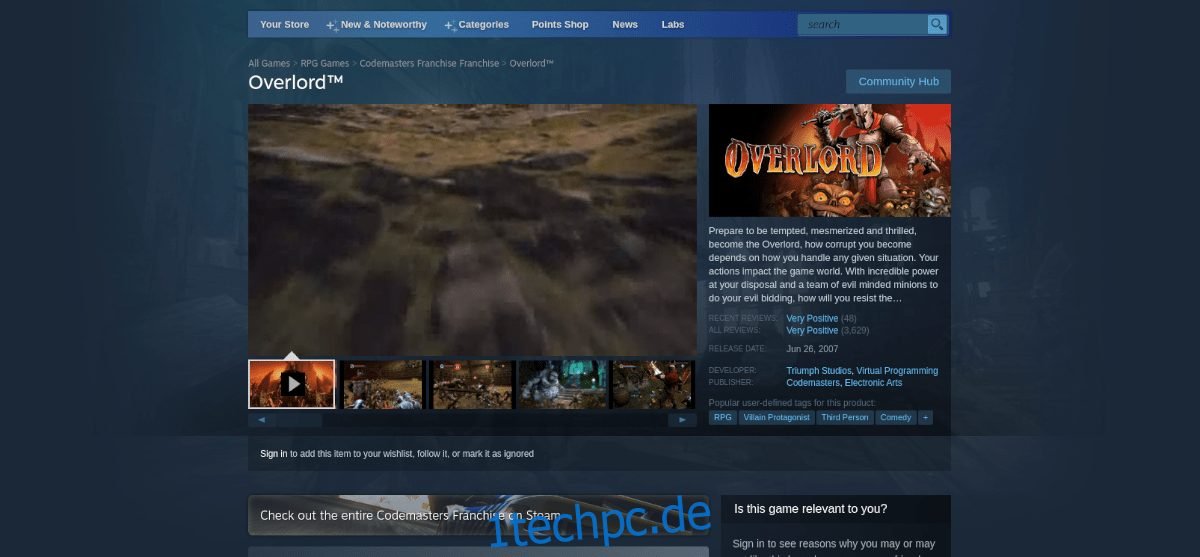Image resolution: width=1200 pixels, height=557 pixels.
Task: Open the Codemasters Franchise banner
Action: (x=479, y=515)
